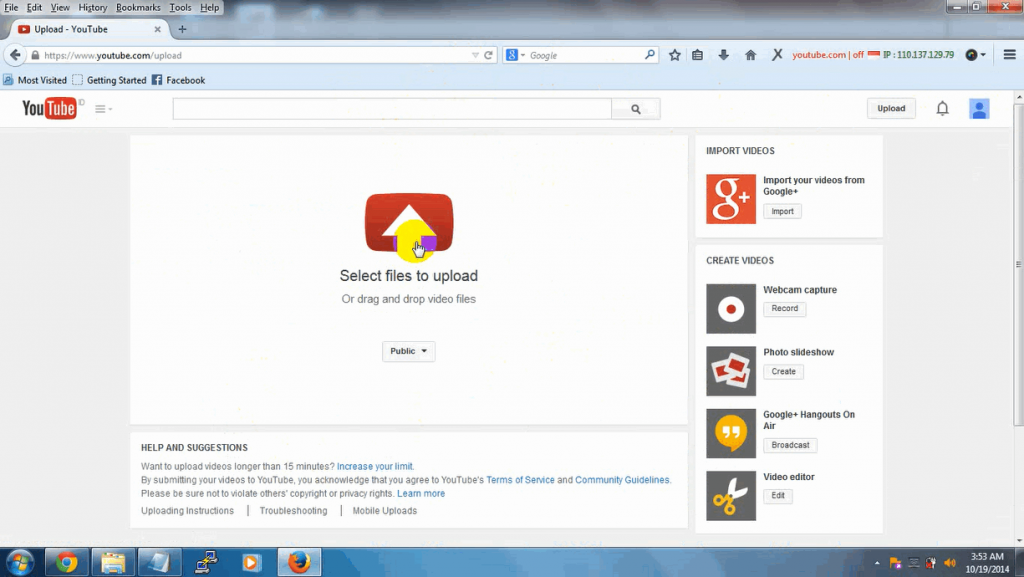Click the Upload button

click(890, 108)
